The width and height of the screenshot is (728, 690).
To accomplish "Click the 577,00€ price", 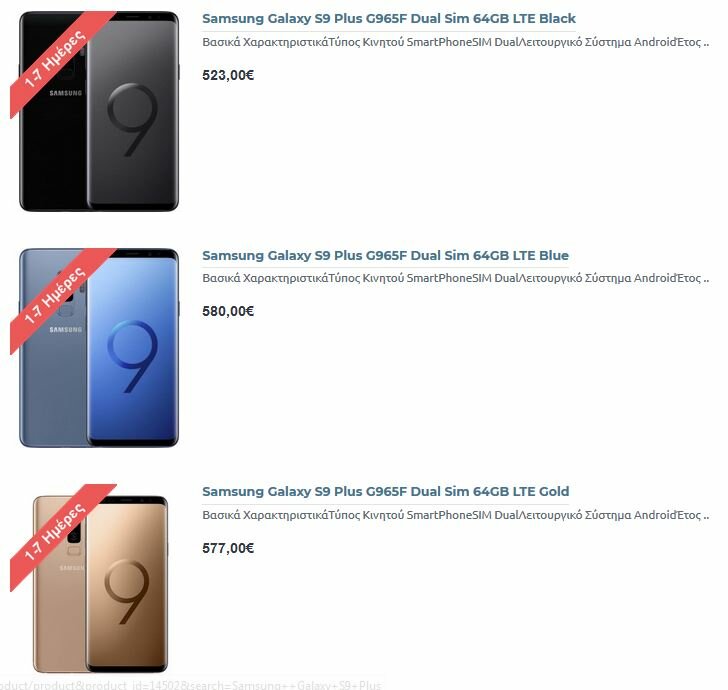I will [x=228, y=548].
